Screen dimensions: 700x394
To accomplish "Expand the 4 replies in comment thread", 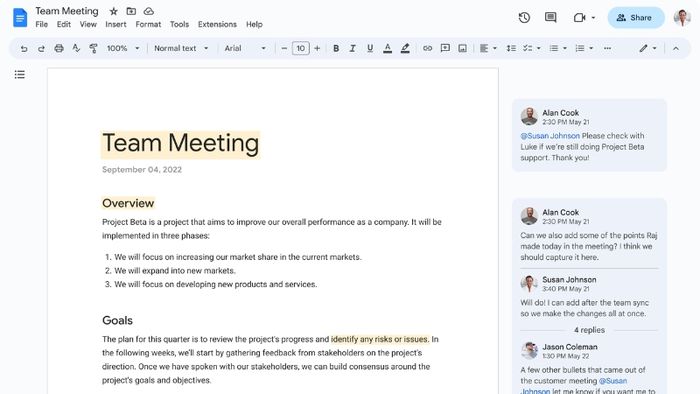I will coord(589,330).
